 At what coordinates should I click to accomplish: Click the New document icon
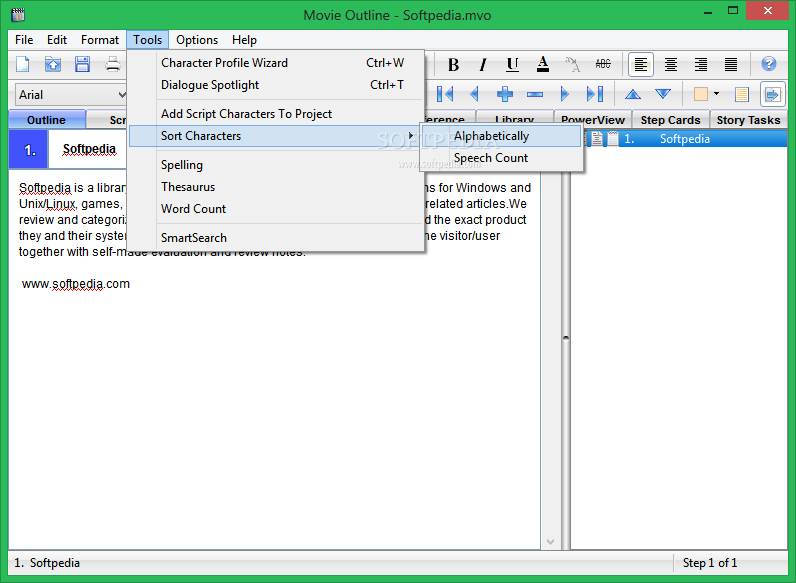tap(23, 64)
